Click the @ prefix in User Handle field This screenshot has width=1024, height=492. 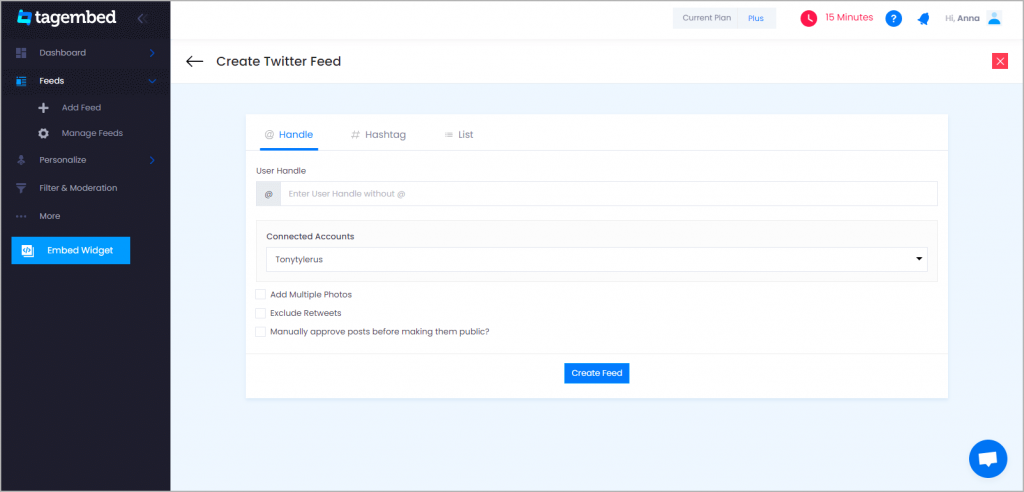pos(268,194)
